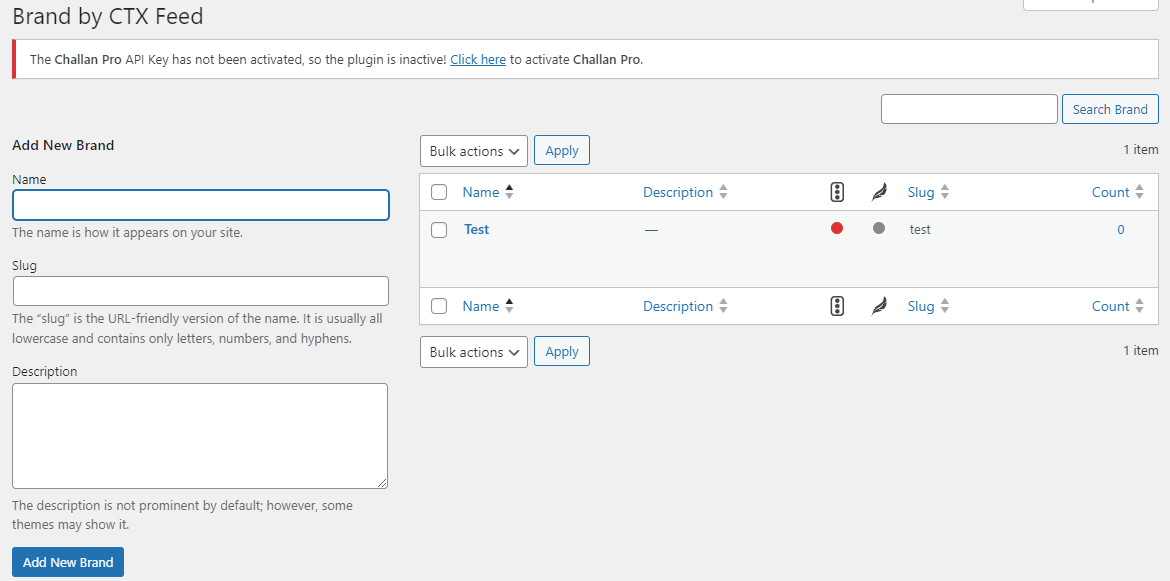Check the select-all checkbox in table header
The height and width of the screenshot is (581, 1170).
point(439,192)
